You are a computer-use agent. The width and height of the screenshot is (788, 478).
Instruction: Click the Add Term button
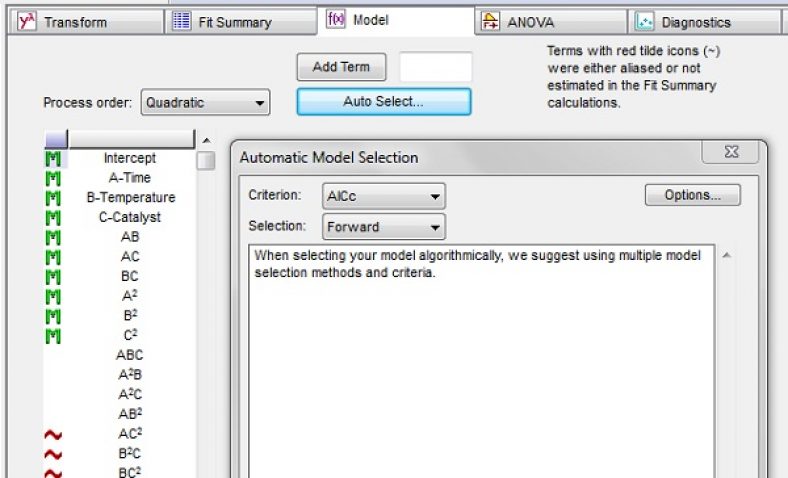point(341,67)
